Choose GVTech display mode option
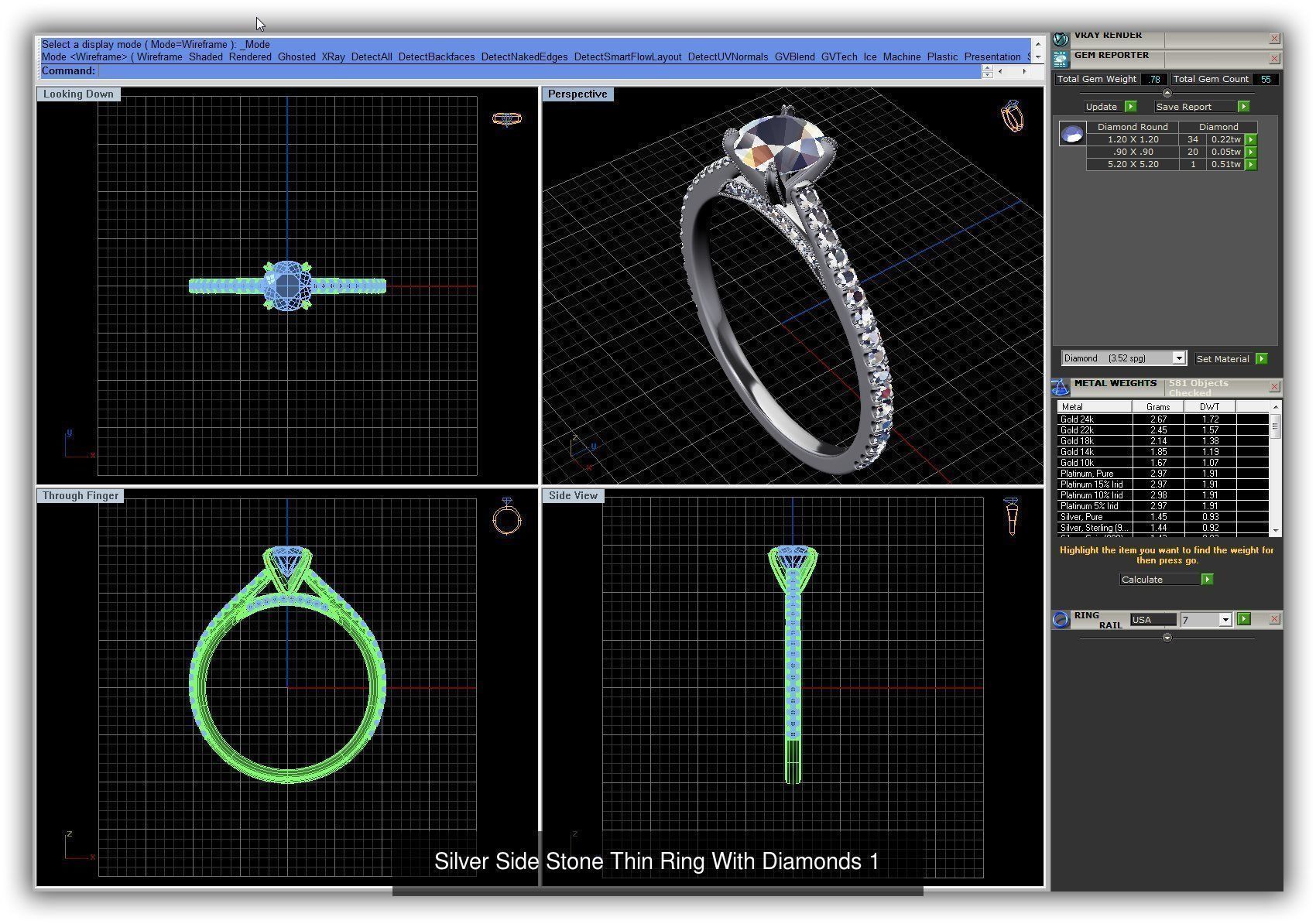1316x924 pixels. 839,56
